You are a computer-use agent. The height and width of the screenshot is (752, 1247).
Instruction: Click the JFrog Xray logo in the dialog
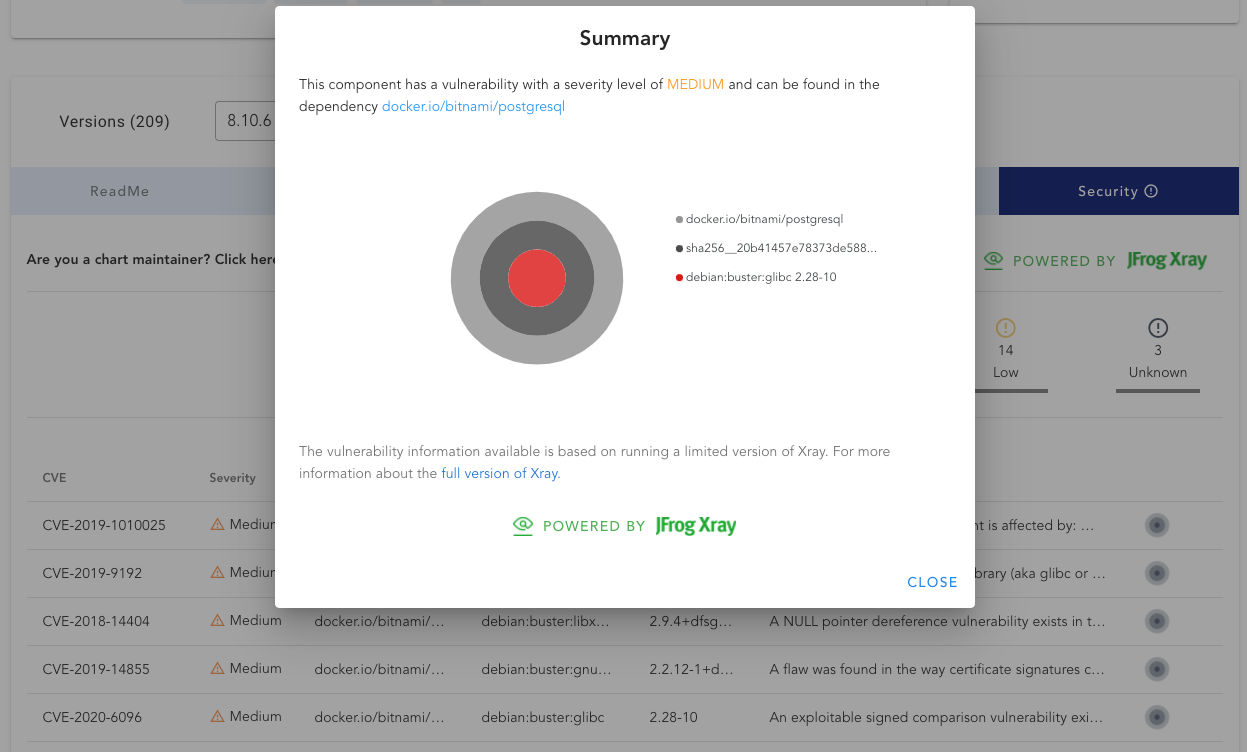(x=696, y=525)
